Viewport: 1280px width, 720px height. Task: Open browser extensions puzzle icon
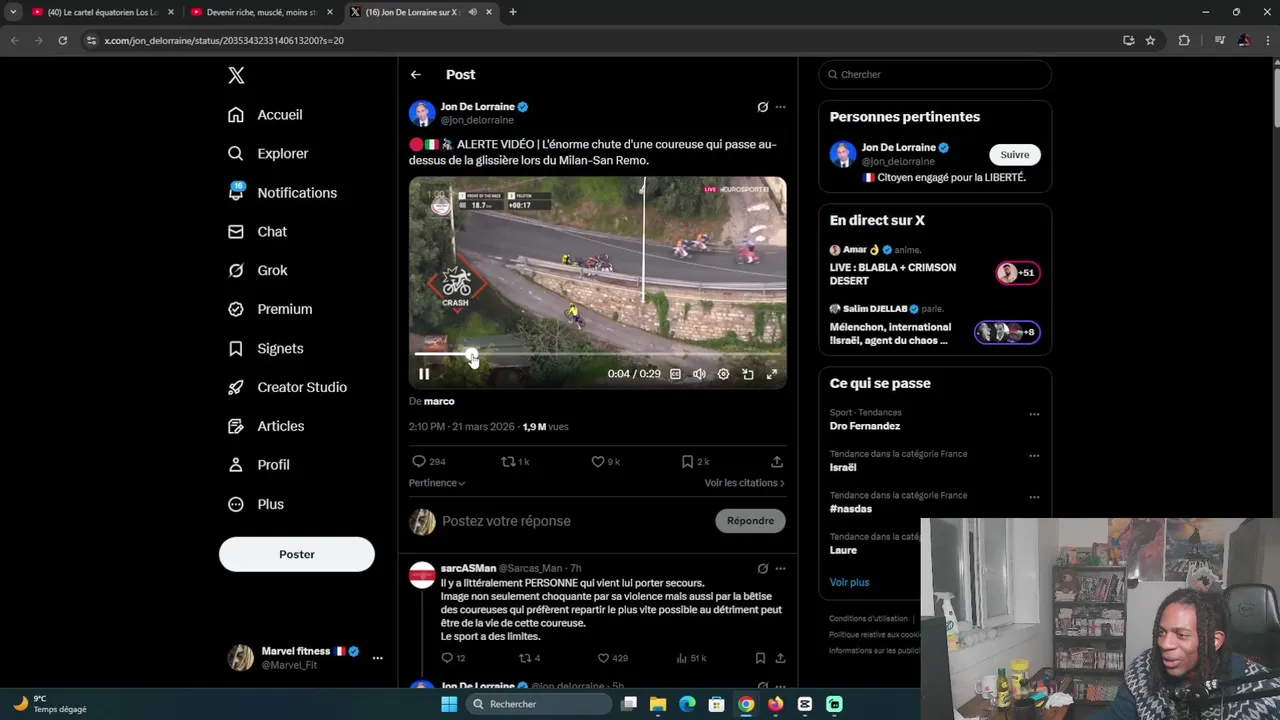pyautogui.click(x=1184, y=40)
